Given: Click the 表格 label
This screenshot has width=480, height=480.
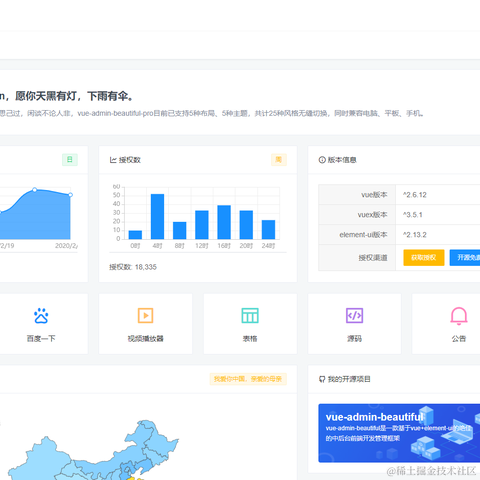Looking at the screenshot, I should pyautogui.click(x=250, y=339).
